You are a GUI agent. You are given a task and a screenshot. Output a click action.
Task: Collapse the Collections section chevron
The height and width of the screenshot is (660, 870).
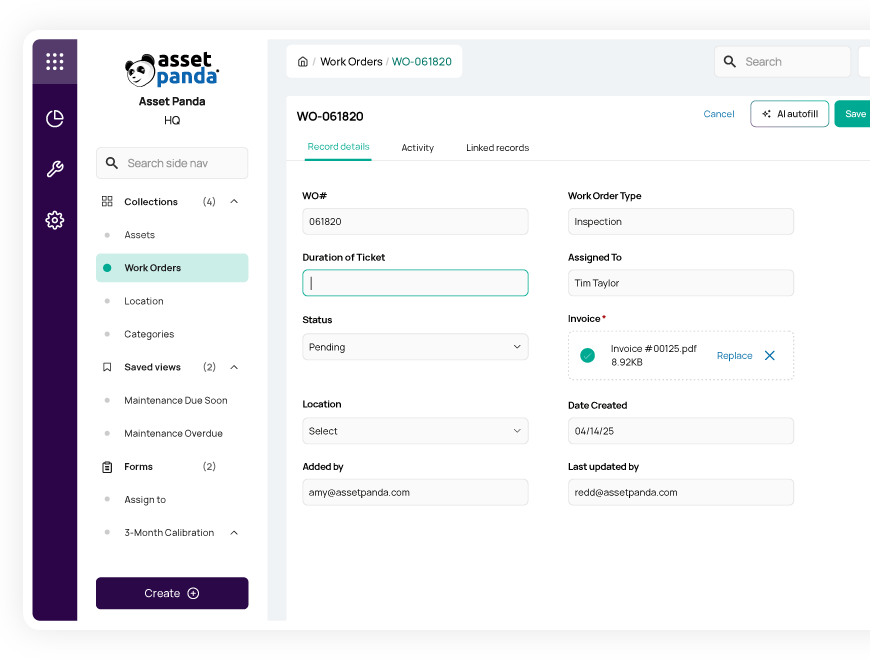pyautogui.click(x=234, y=202)
